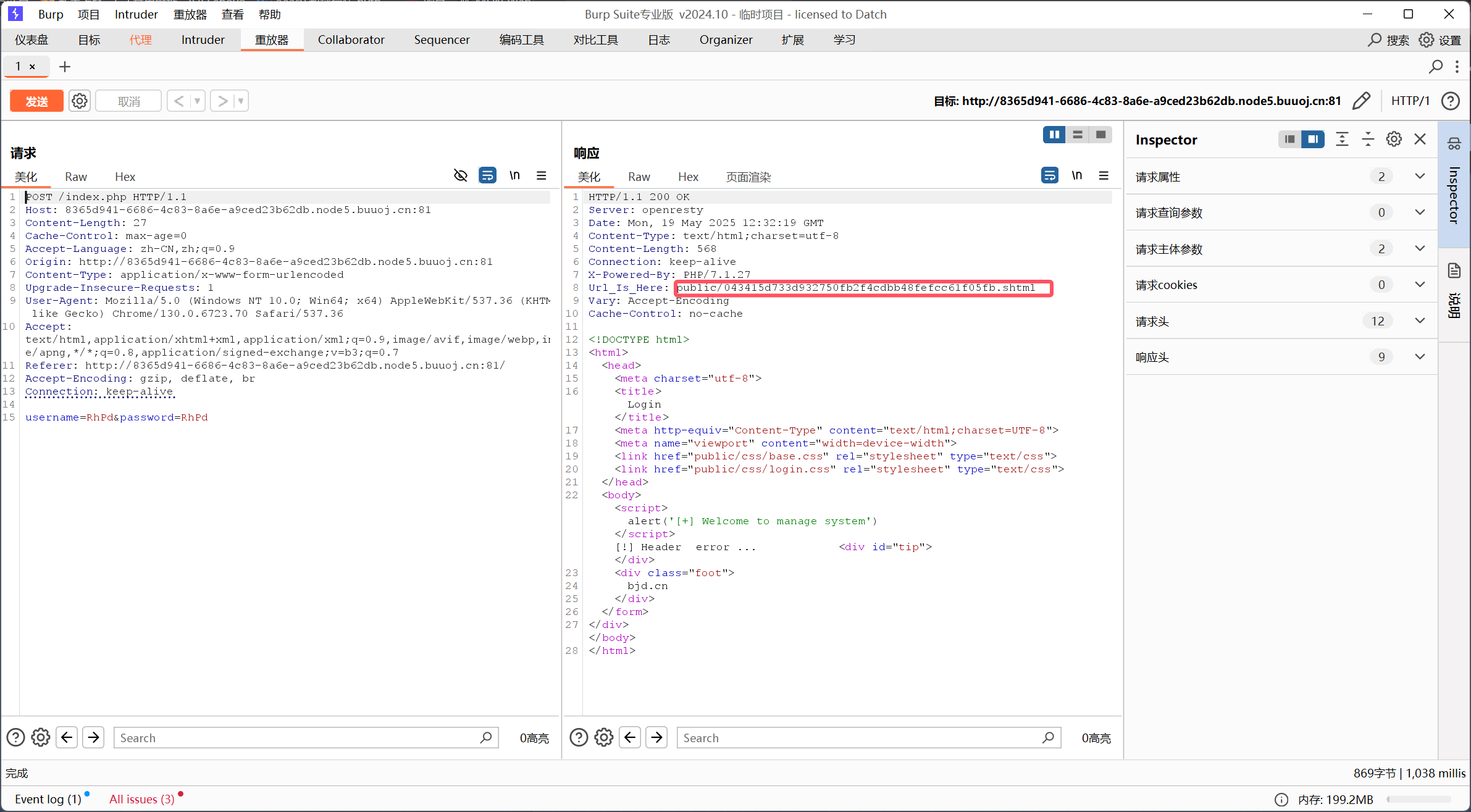Add a new Repeater tab

click(65, 67)
